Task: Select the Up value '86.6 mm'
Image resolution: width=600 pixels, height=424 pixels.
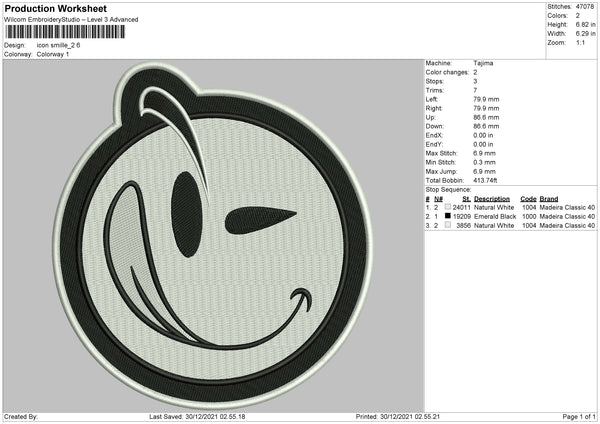Action: 486,117
